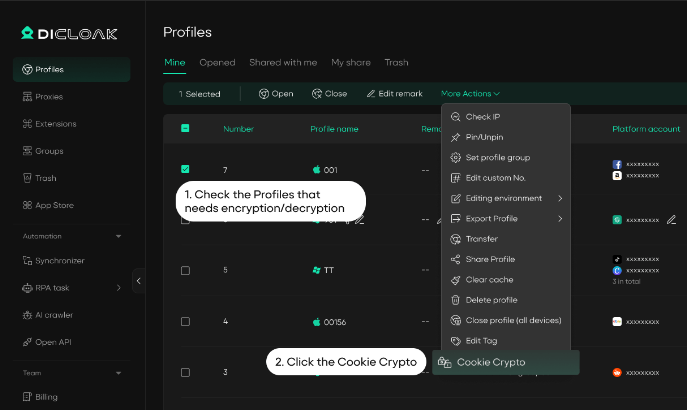Click the Open button in the toolbar
The width and height of the screenshot is (687, 410).
point(276,94)
